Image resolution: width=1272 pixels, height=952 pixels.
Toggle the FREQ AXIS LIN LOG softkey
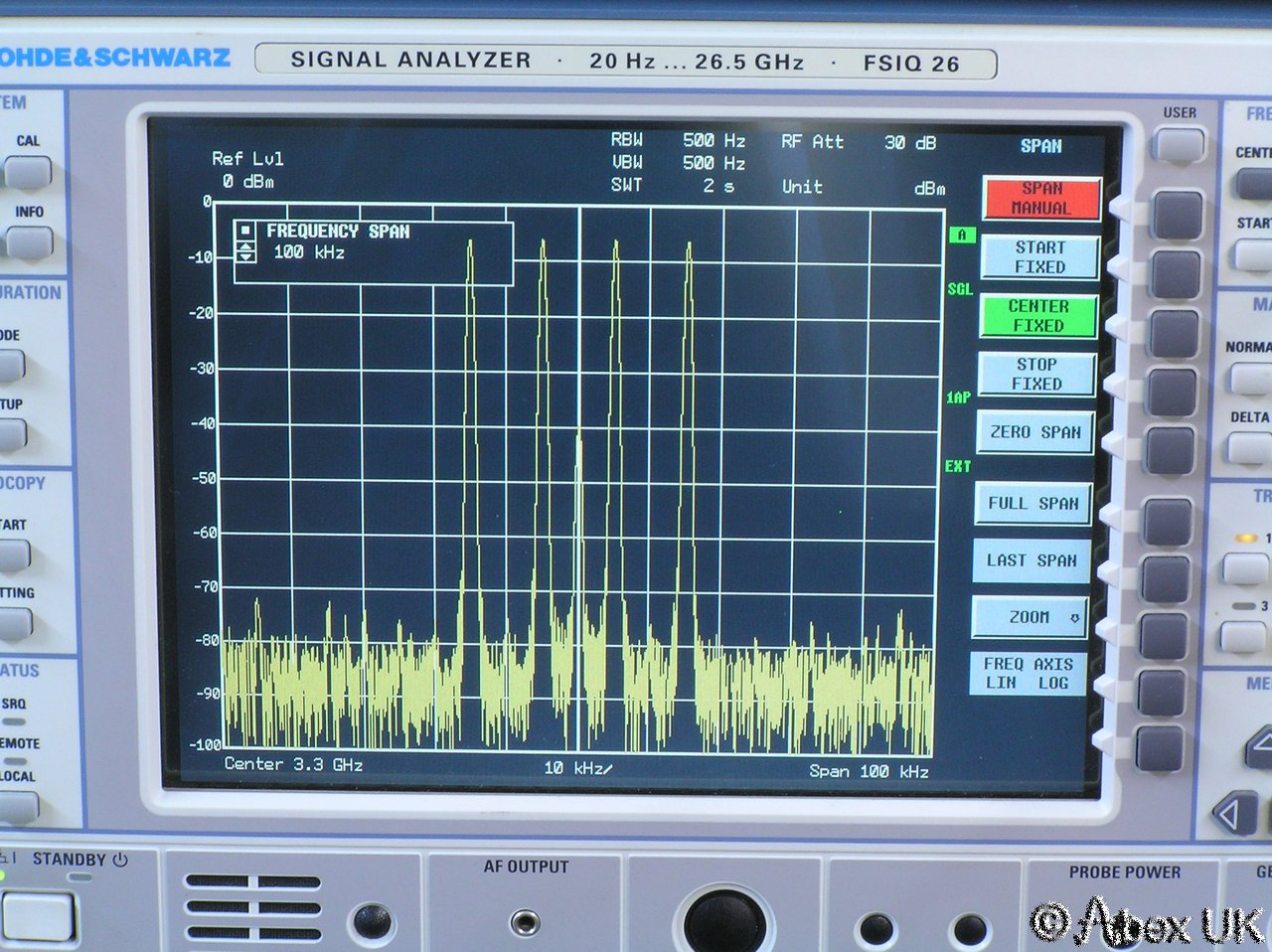tap(1028, 673)
